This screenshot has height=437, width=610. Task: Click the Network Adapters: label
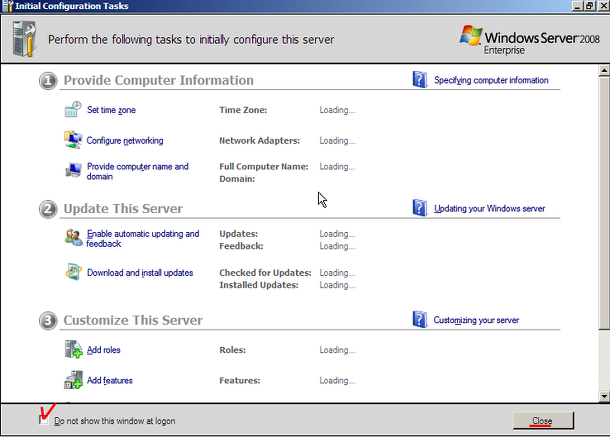coord(259,141)
